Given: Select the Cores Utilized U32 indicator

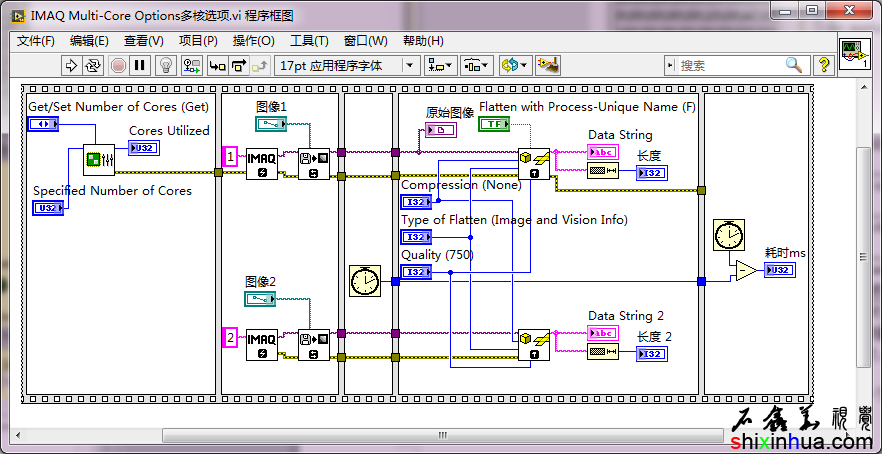Looking at the screenshot, I should coord(145,148).
